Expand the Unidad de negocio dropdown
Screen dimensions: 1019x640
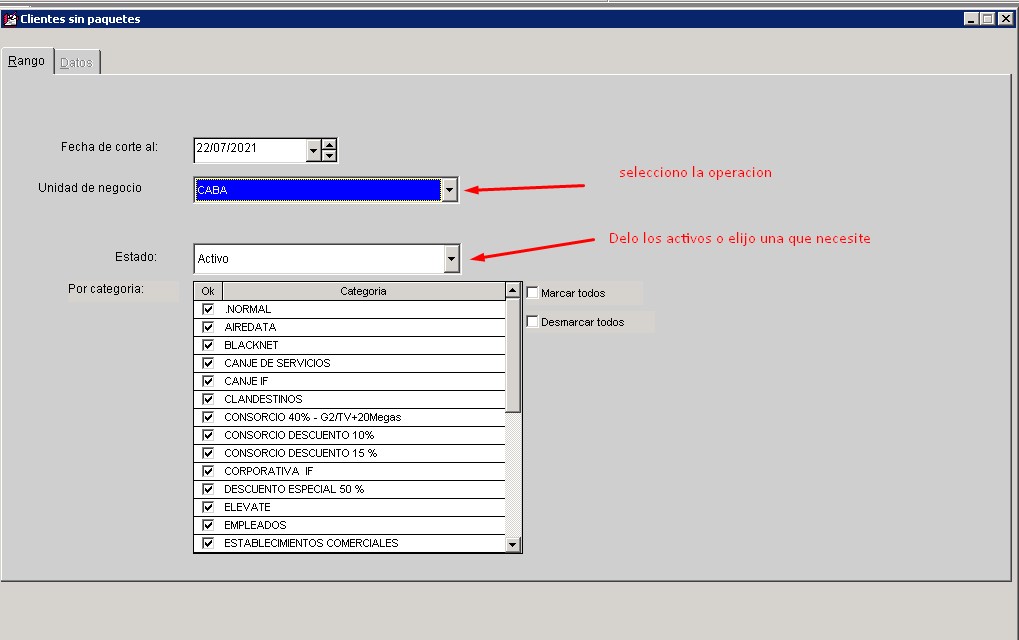coord(450,190)
